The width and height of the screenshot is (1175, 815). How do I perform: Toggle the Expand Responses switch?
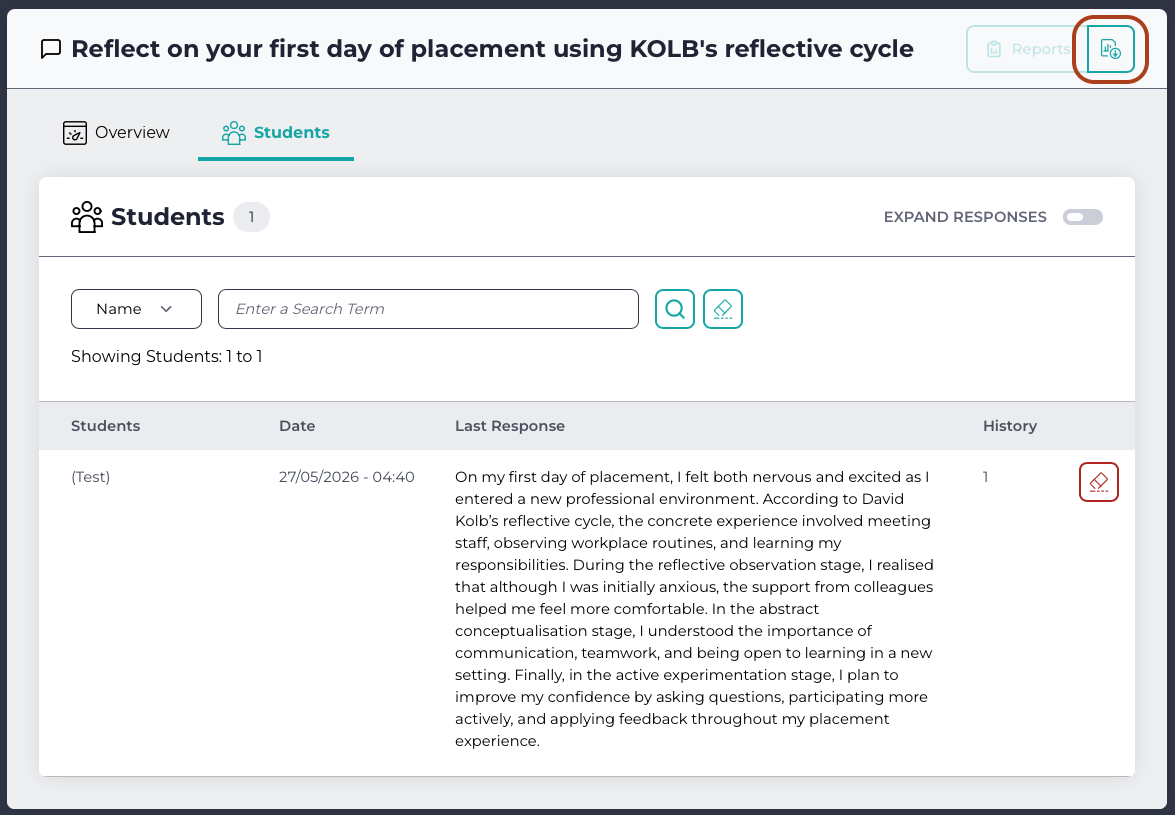[1082, 217]
